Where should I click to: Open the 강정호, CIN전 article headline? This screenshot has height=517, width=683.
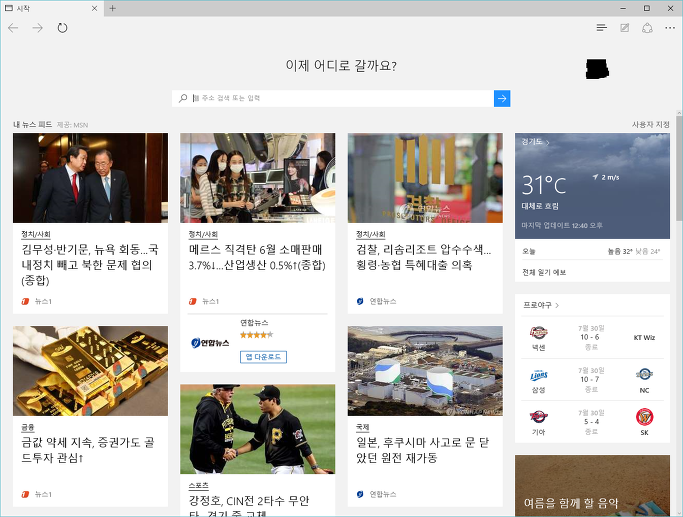pyautogui.click(x=249, y=505)
